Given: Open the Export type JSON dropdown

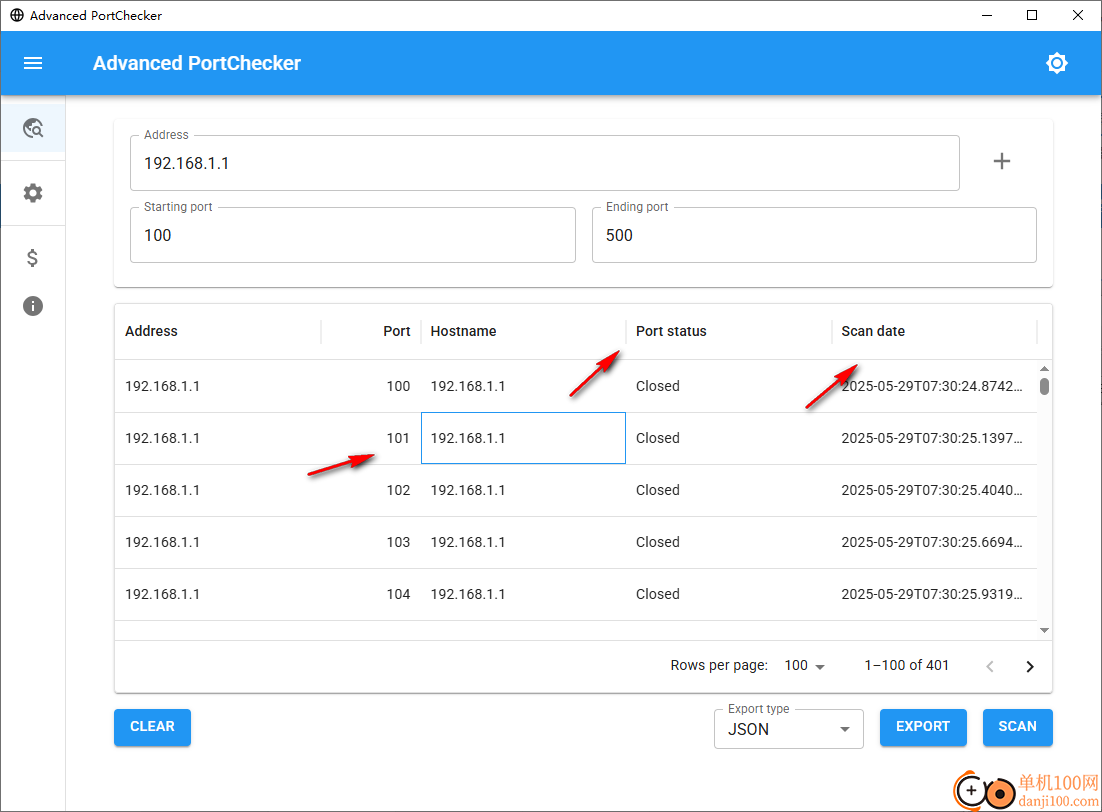Looking at the screenshot, I should 789,729.
